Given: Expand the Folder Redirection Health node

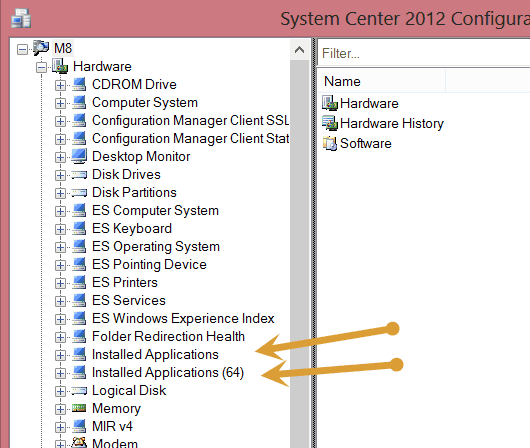Looking at the screenshot, I should click(x=60, y=337).
